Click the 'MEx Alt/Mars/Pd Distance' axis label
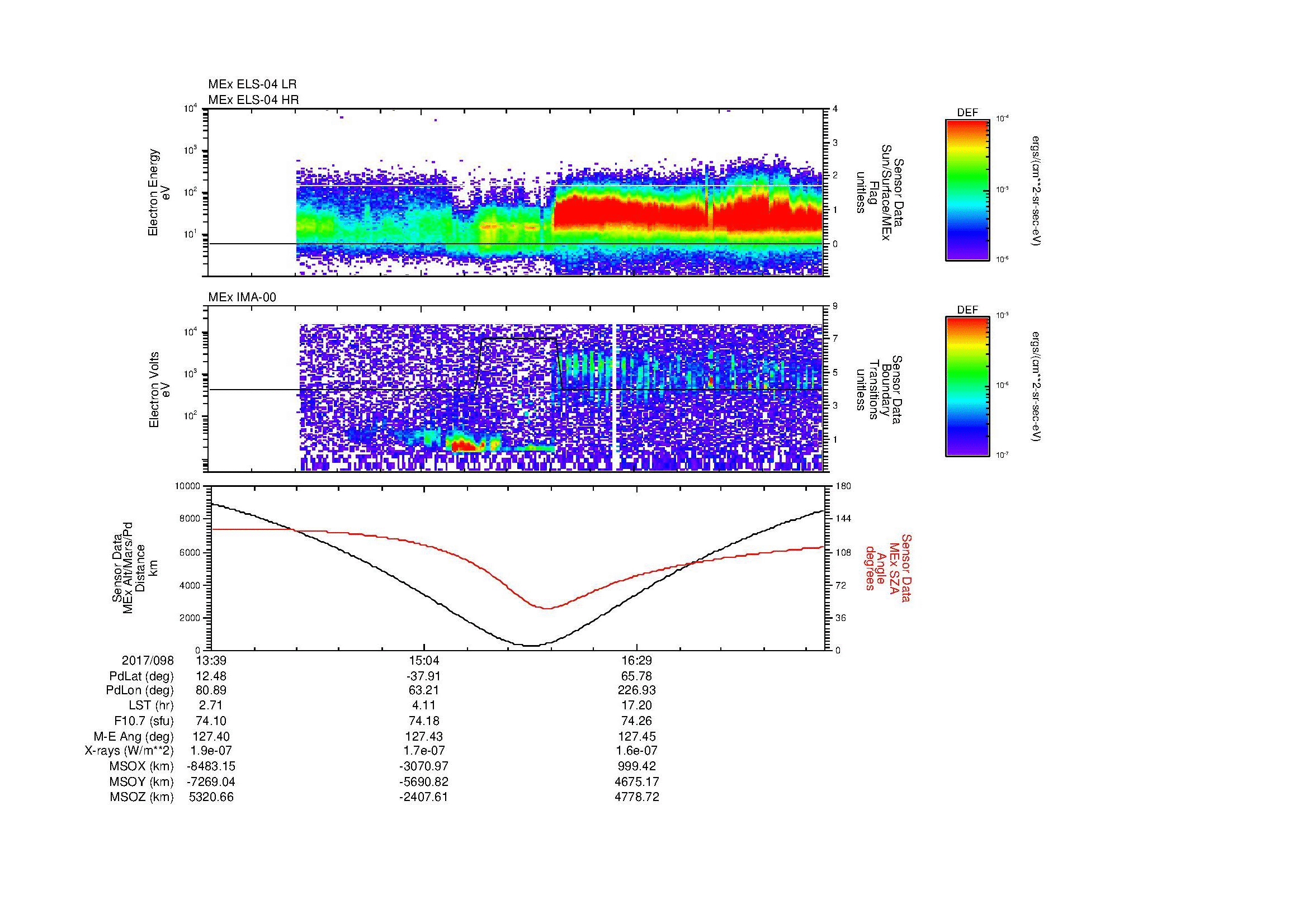The height and width of the screenshot is (924, 1308). tap(134, 567)
